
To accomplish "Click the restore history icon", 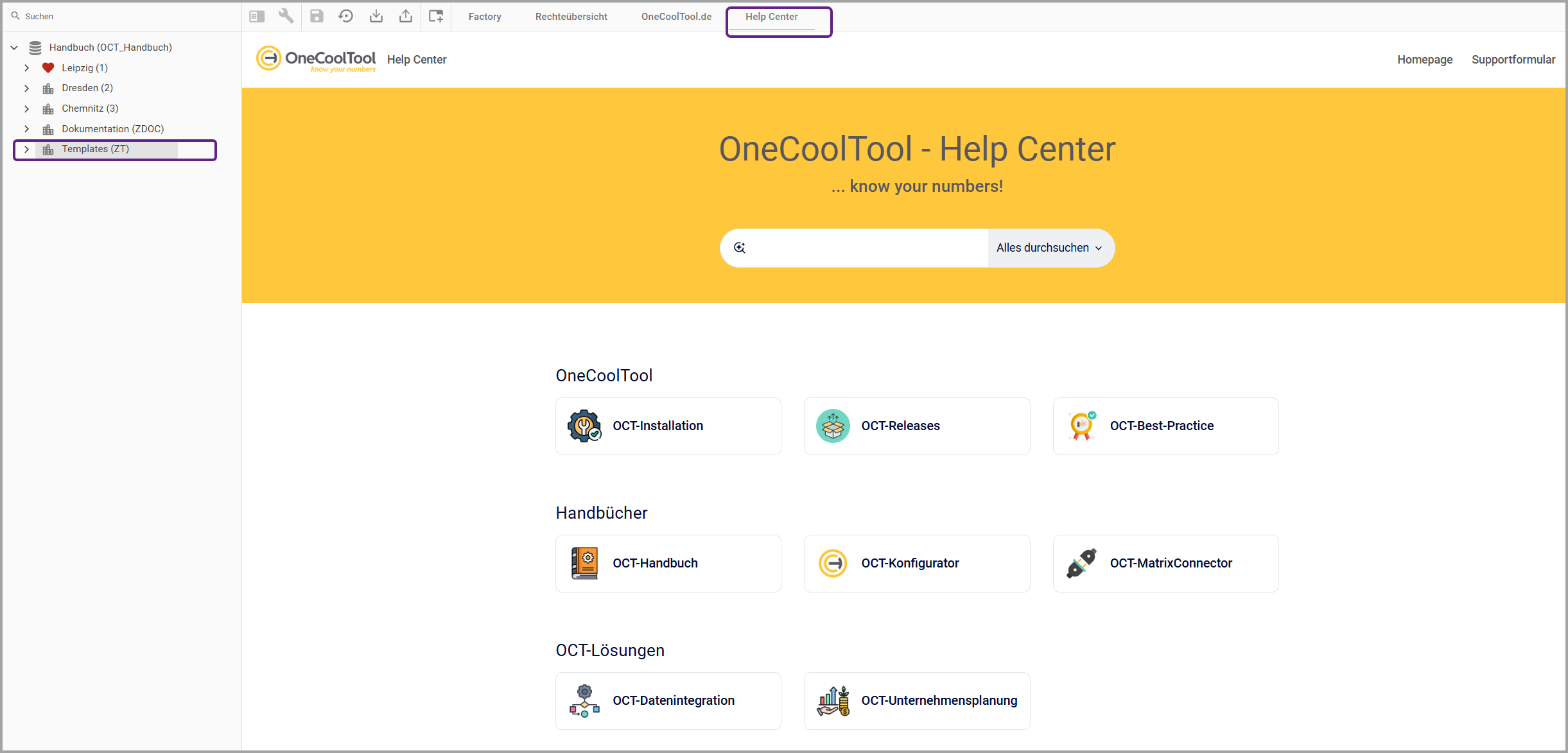I will [346, 16].
